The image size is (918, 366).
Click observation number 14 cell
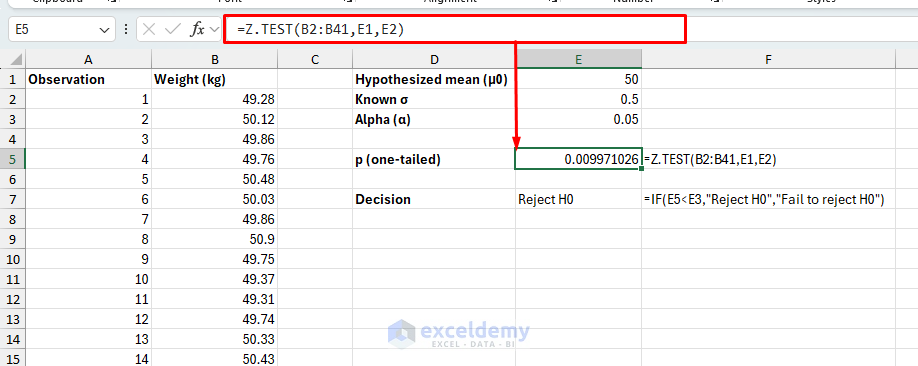point(88,359)
